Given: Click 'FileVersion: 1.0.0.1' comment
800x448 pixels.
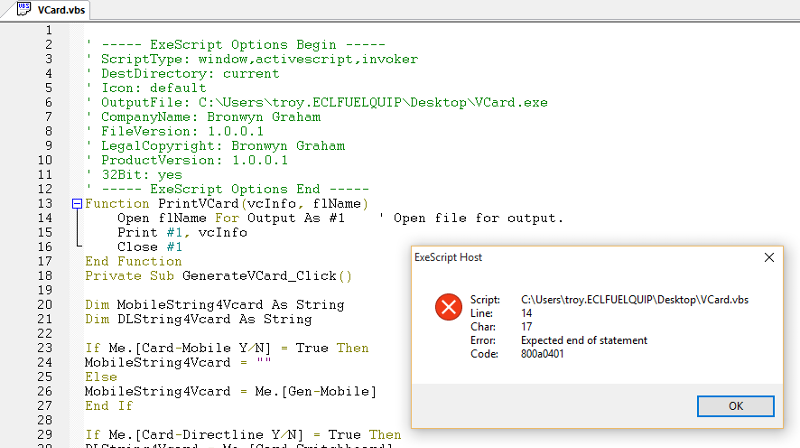Looking at the screenshot, I should 174,132.
